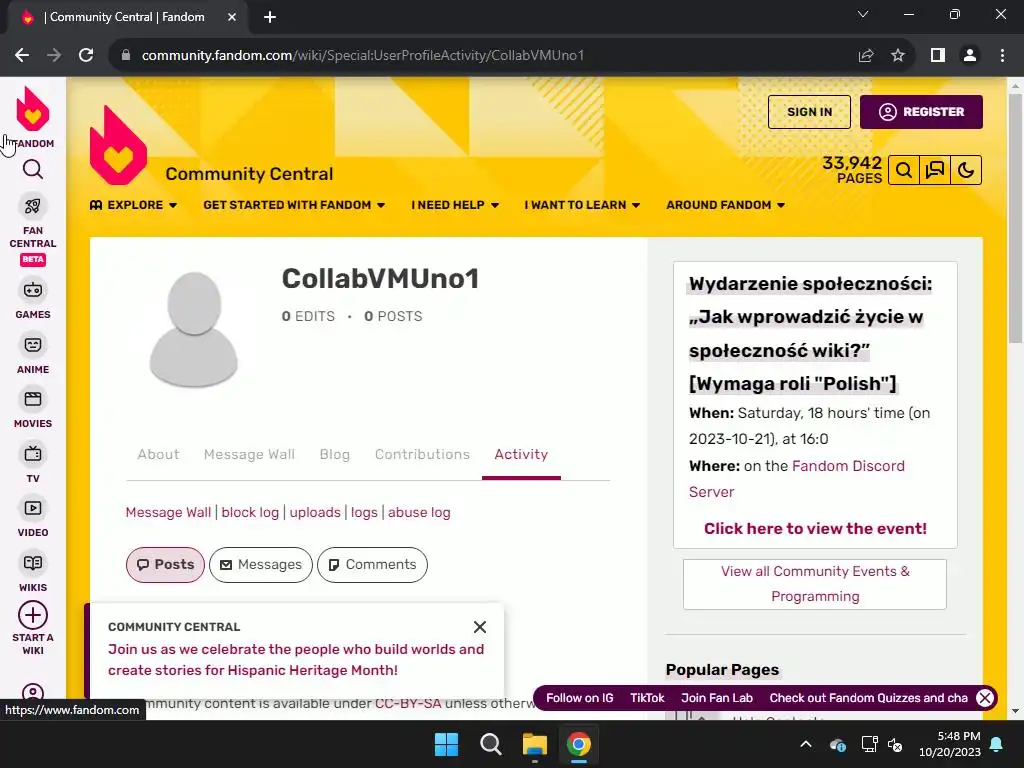Expand Get Started With Fandom menu
Viewport: 1024px width, 768px height.
coord(294,205)
